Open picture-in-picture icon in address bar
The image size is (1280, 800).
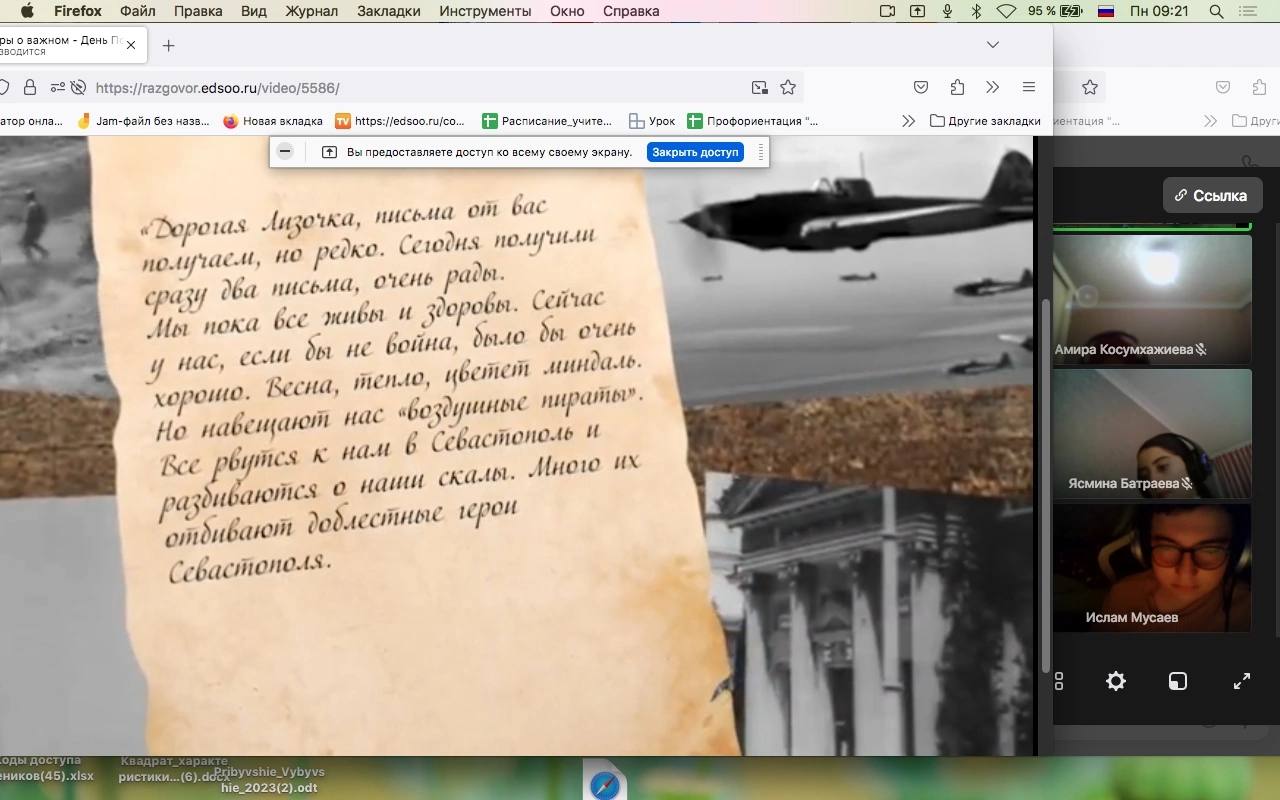pos(760,87)
